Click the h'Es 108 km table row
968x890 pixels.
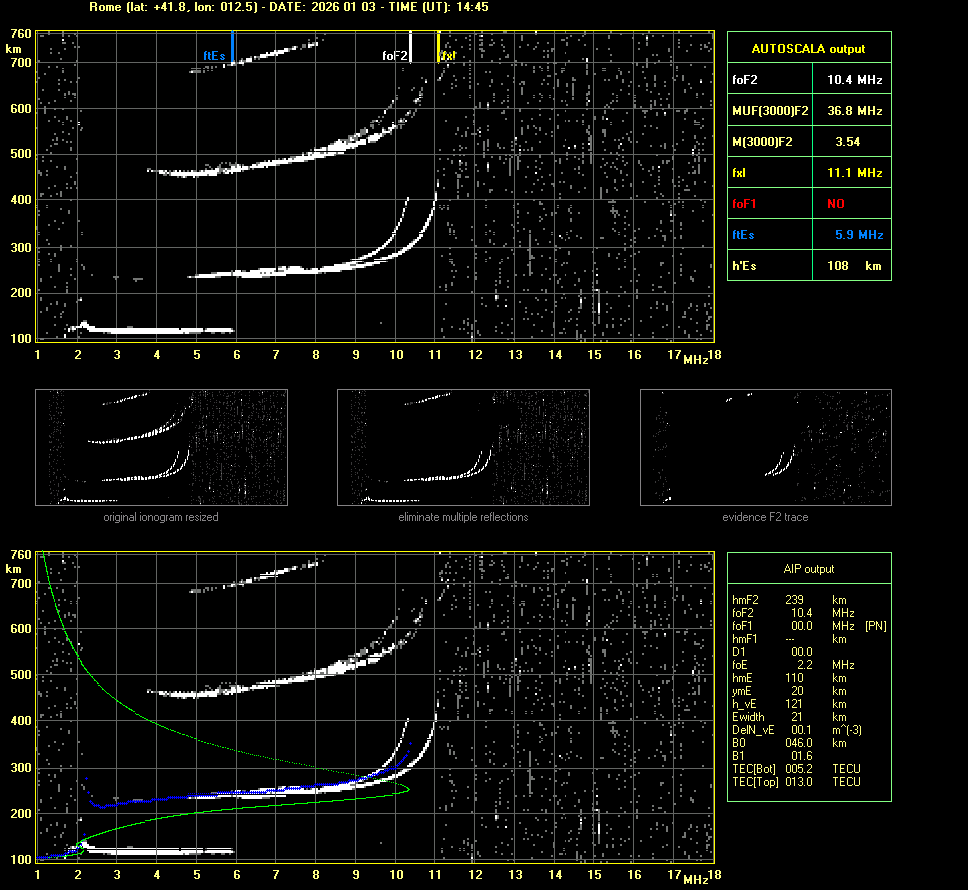808,266
